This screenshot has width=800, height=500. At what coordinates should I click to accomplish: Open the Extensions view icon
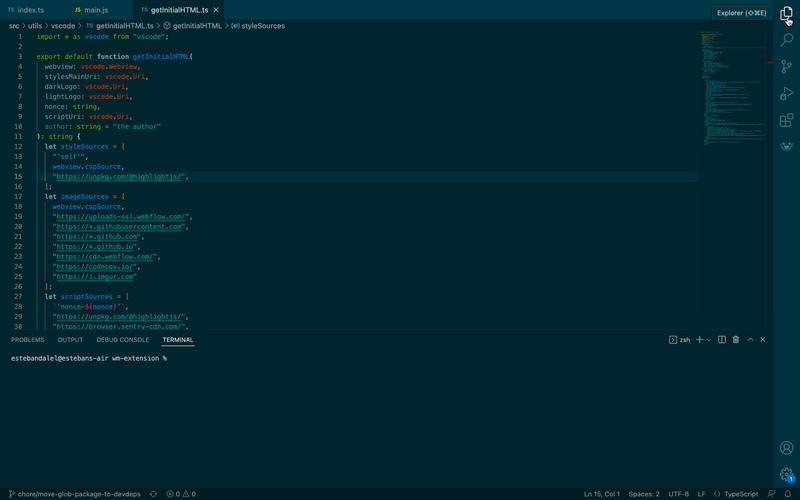click(786, 120)
